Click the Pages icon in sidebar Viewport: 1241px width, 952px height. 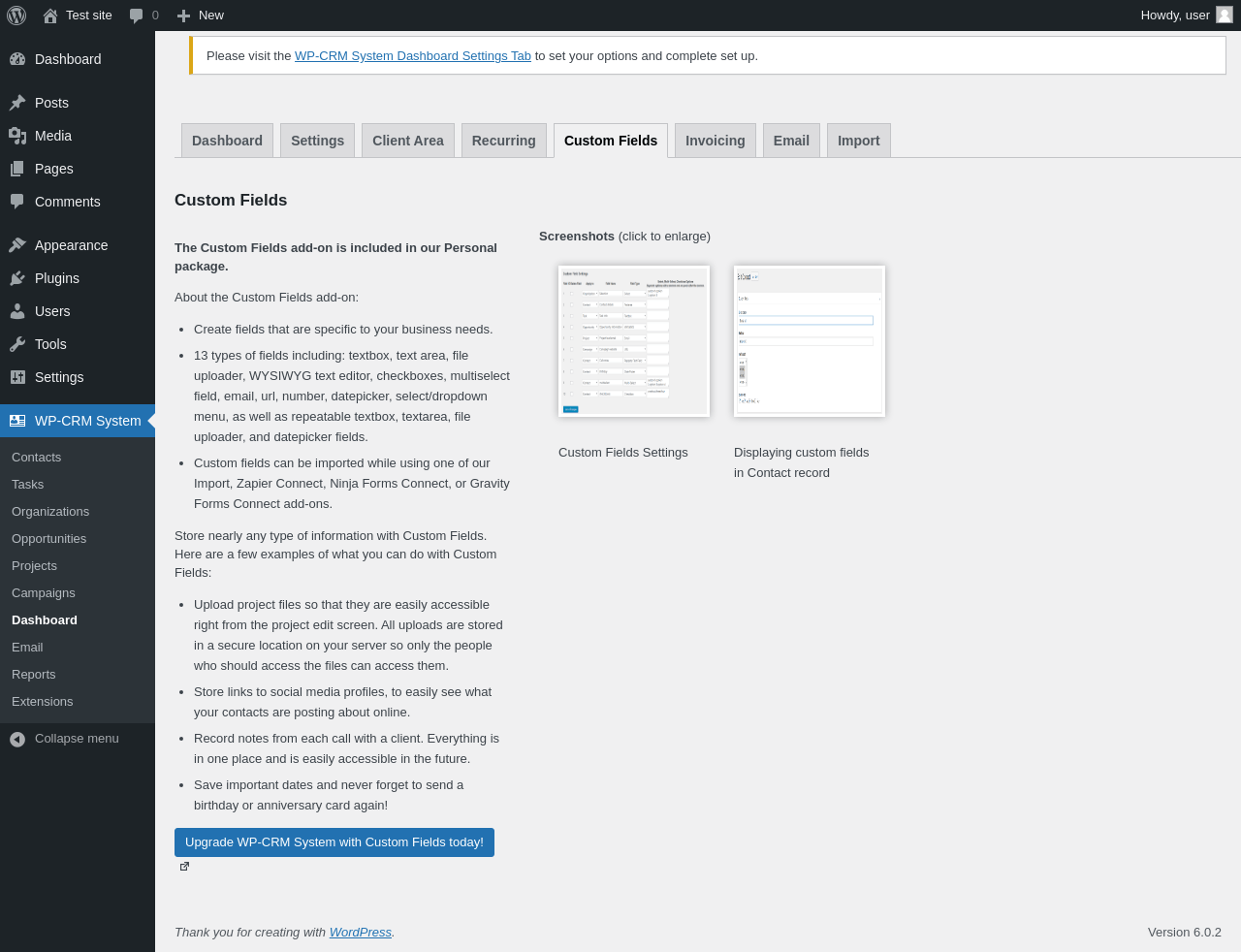pyautogui.click(x=17, y=169)
